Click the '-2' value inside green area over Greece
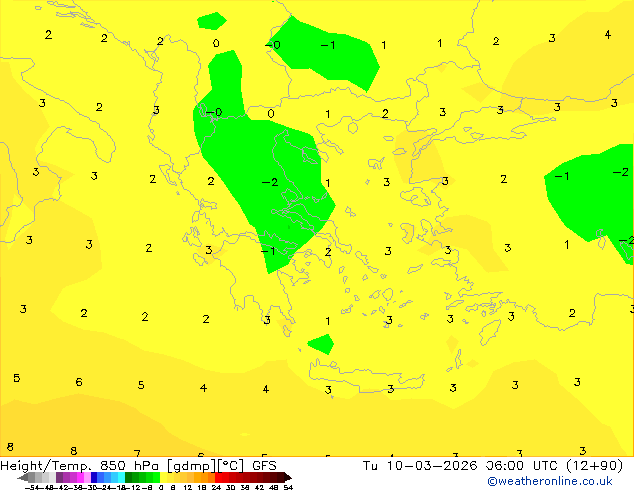The image size is (634, 490). click(270, 182)
